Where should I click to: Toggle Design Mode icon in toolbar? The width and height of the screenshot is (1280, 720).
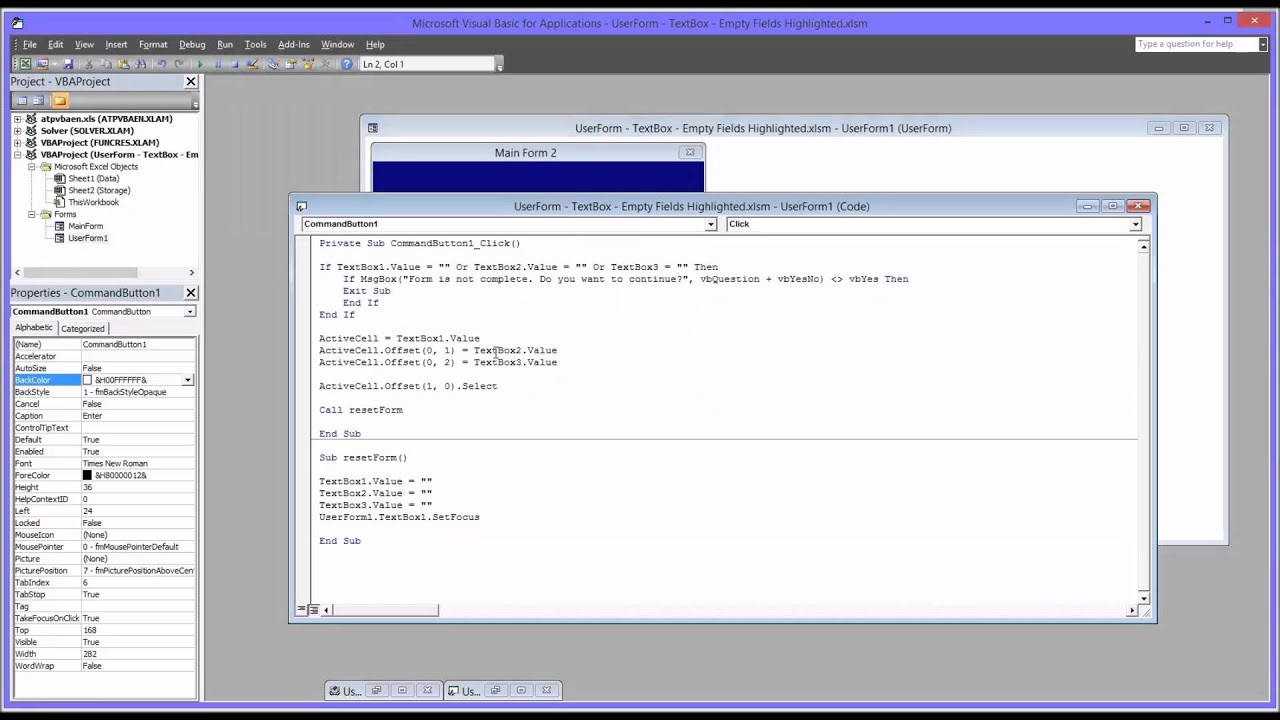pyautogui.click(x=252, y=64)
